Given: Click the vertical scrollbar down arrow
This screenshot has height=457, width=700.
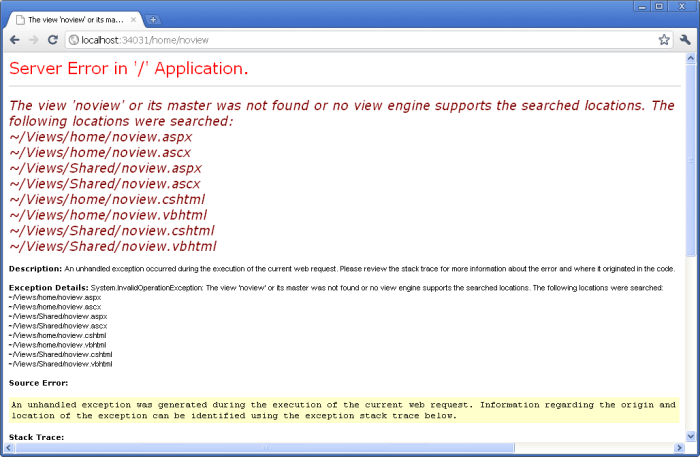Looking at the screenshot, I should 692,435.
